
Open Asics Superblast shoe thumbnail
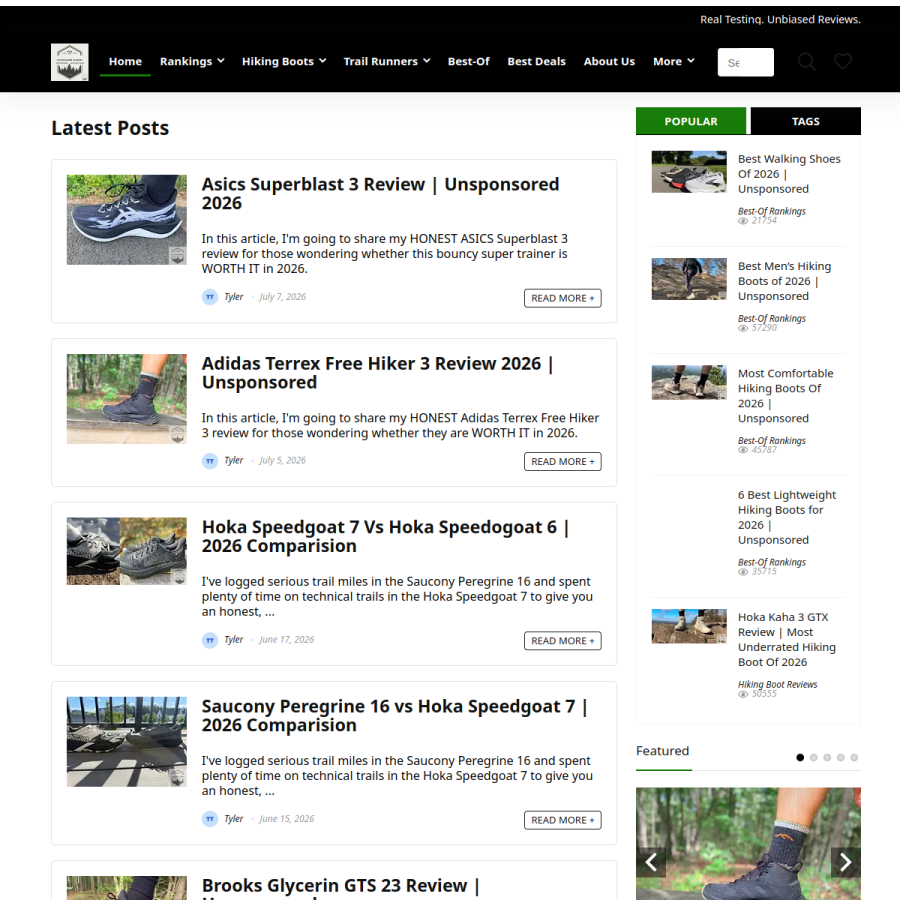(x=126, y=220)
